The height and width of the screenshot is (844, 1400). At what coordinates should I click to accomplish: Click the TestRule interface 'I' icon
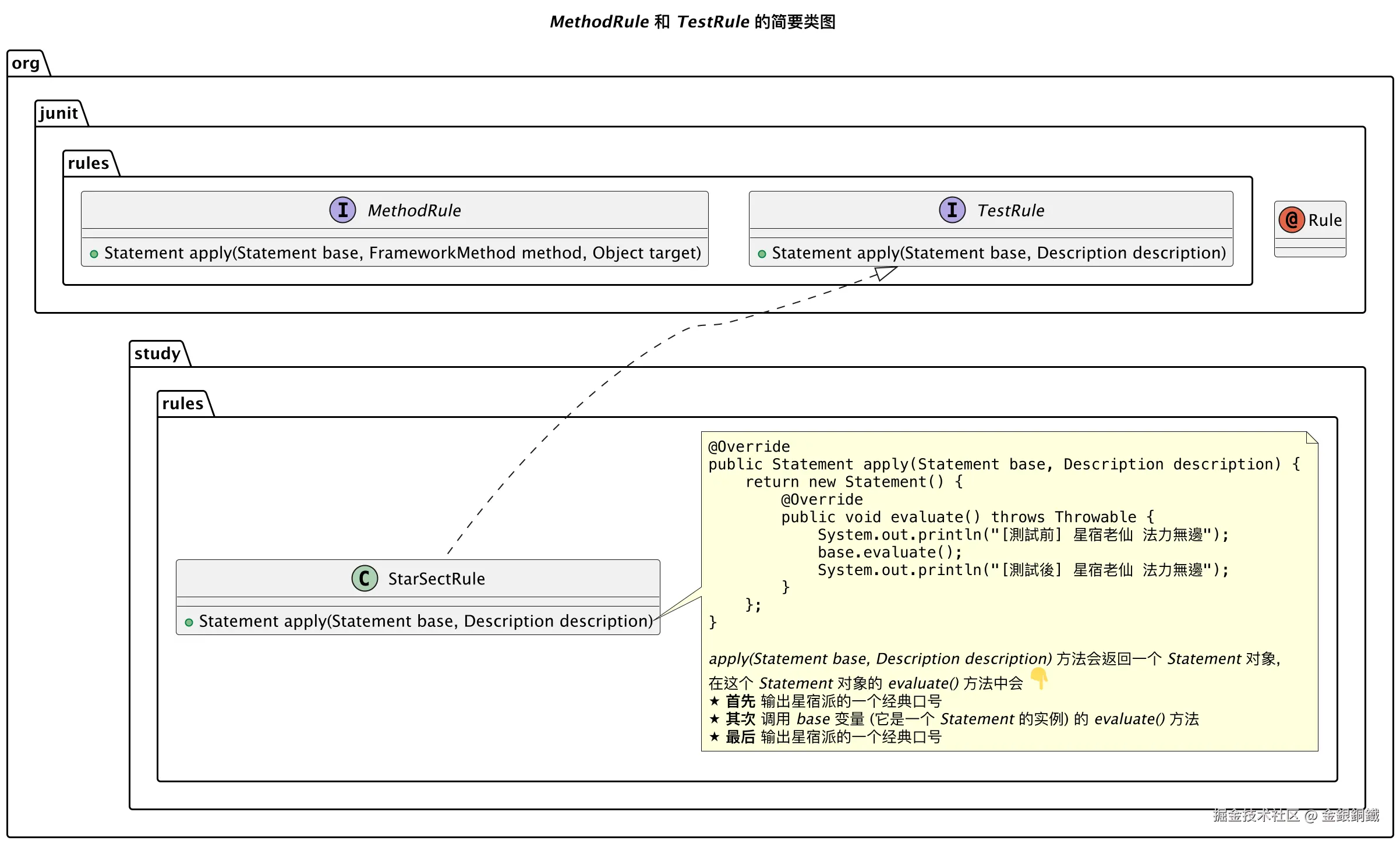click(952, 210)
